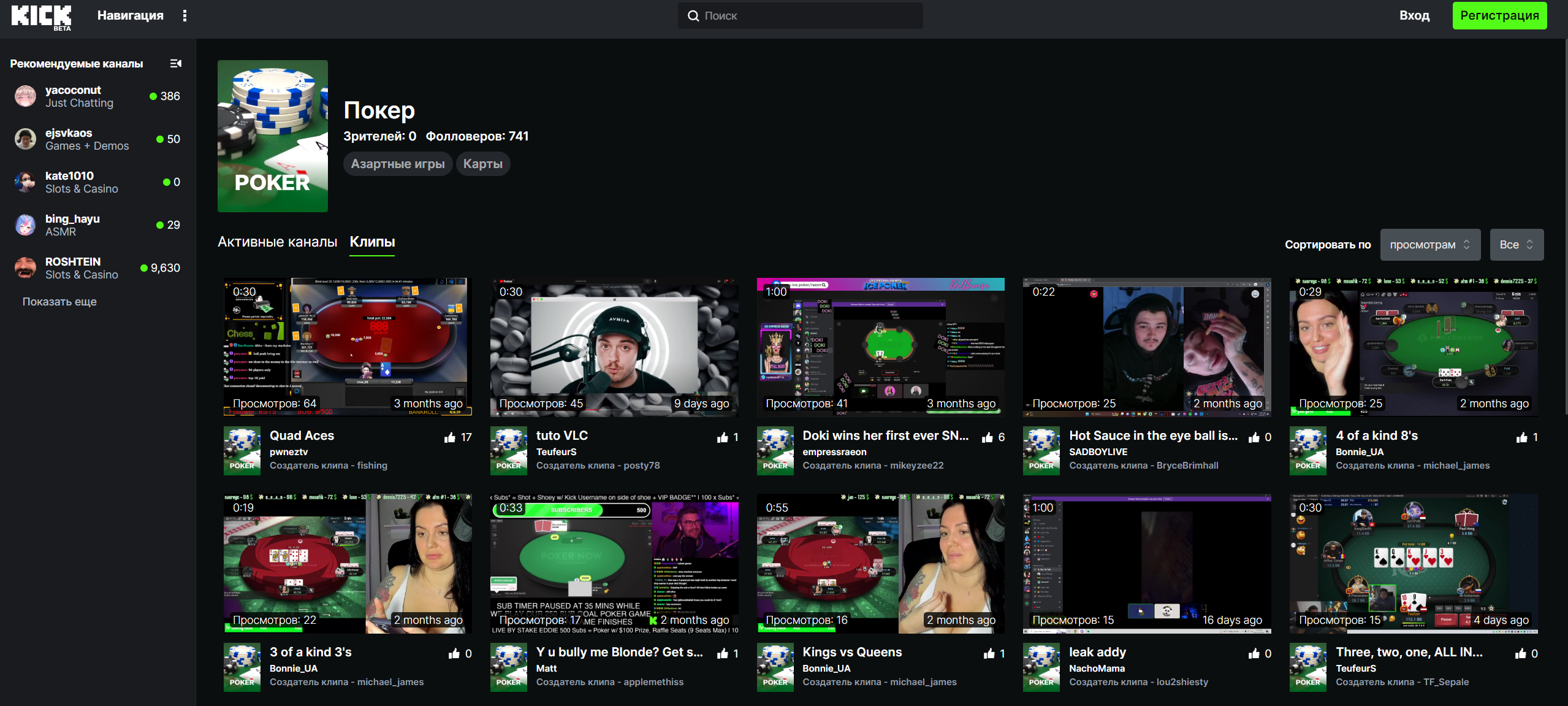
Task: Play the tuto VLC clip thumbnail
Action: pos(614,347)
